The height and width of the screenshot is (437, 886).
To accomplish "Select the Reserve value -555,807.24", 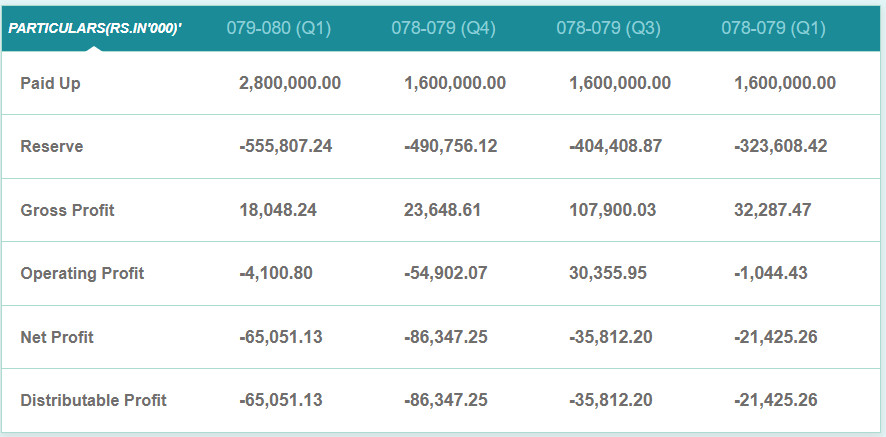I will tap(286, 146).
